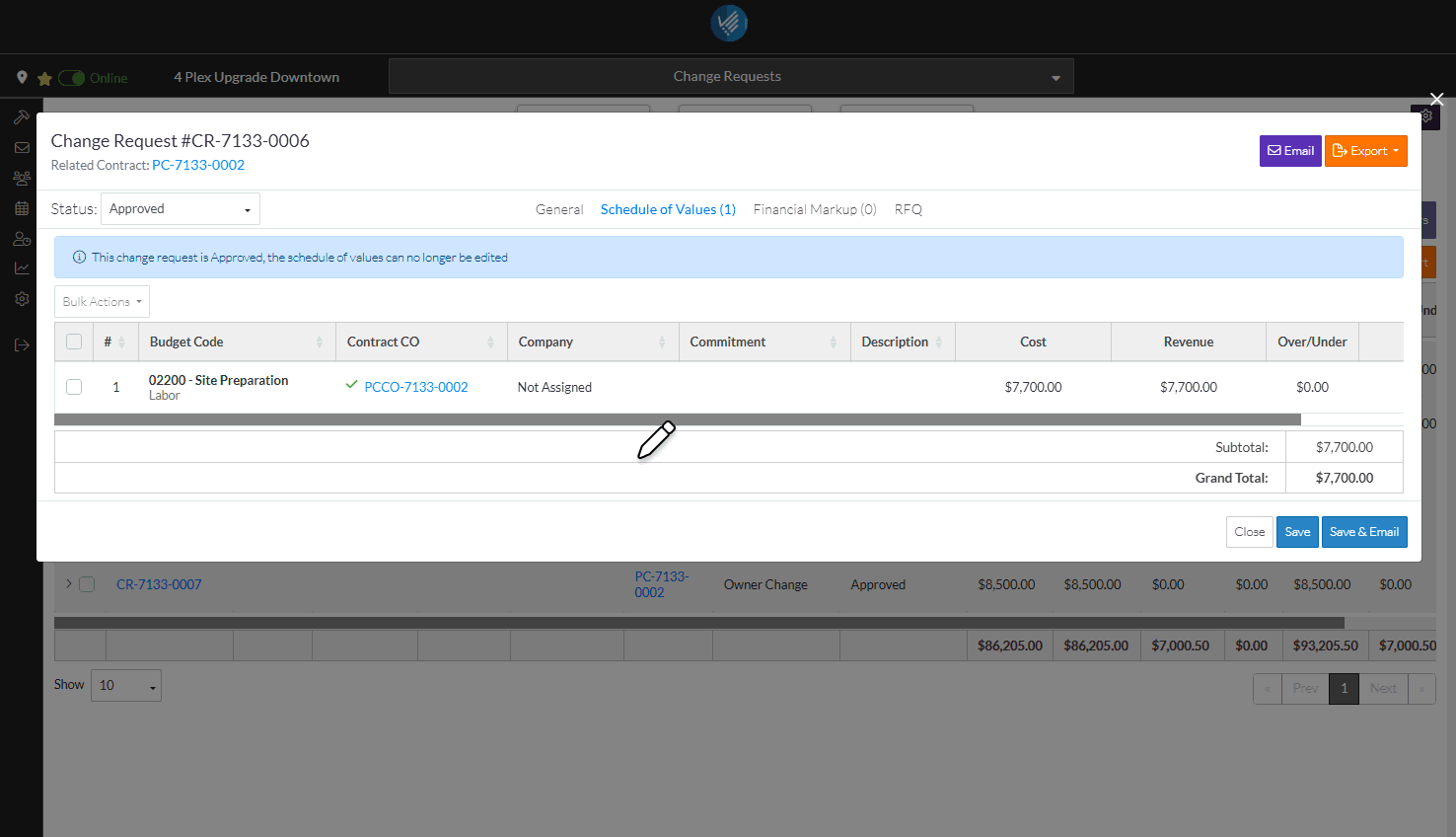This screenshot has height=837, width=1456.
Task: Click the Revenue column header
Action: [x=1189, y=342]
